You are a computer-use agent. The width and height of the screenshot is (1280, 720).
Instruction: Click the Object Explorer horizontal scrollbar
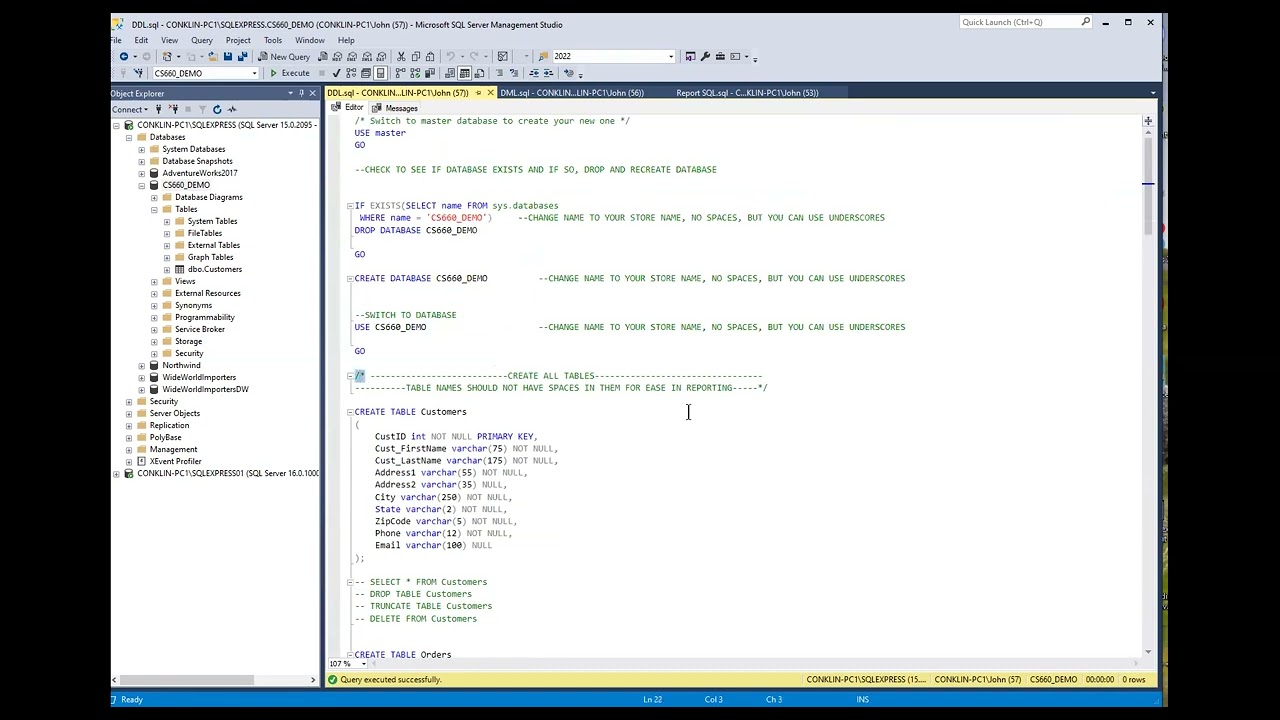pos(185,680)
